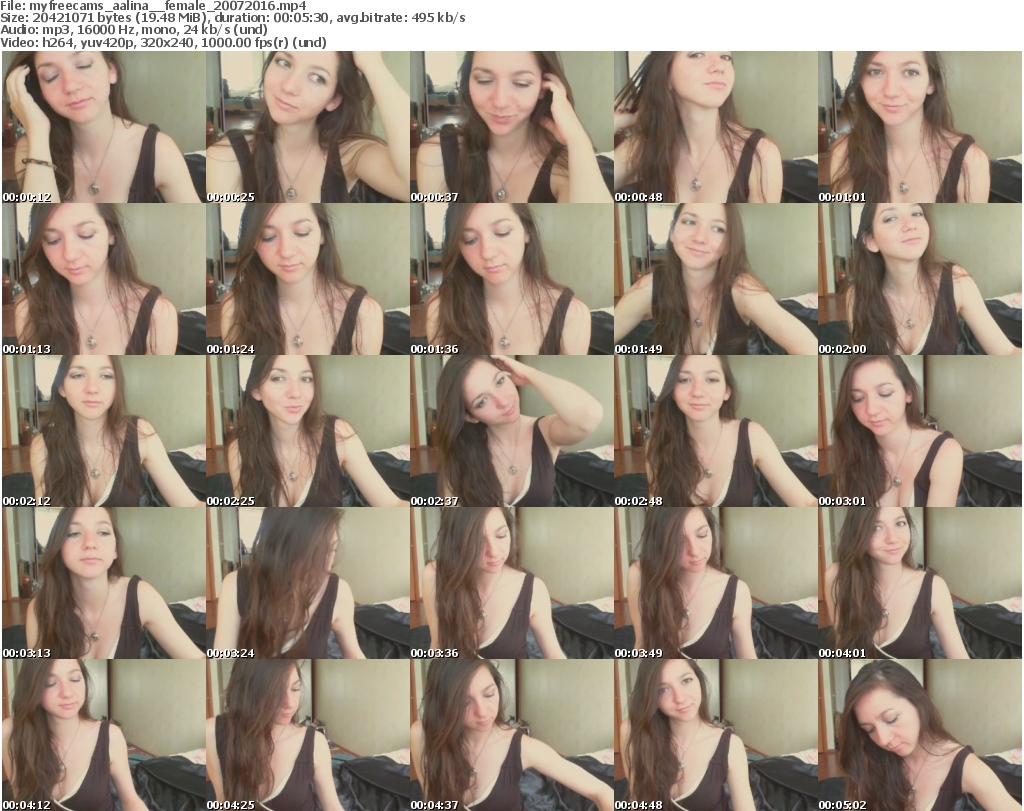Click the frame stamped 00:01:01
The image size is (1024, 811).
[x=920, y=127]
